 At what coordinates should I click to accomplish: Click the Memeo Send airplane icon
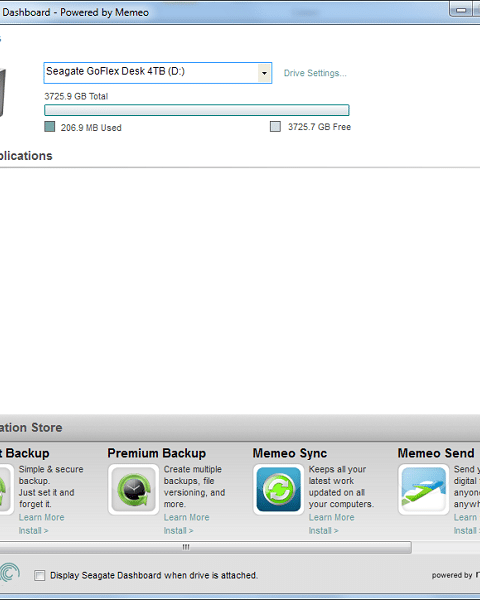[423, 489]
